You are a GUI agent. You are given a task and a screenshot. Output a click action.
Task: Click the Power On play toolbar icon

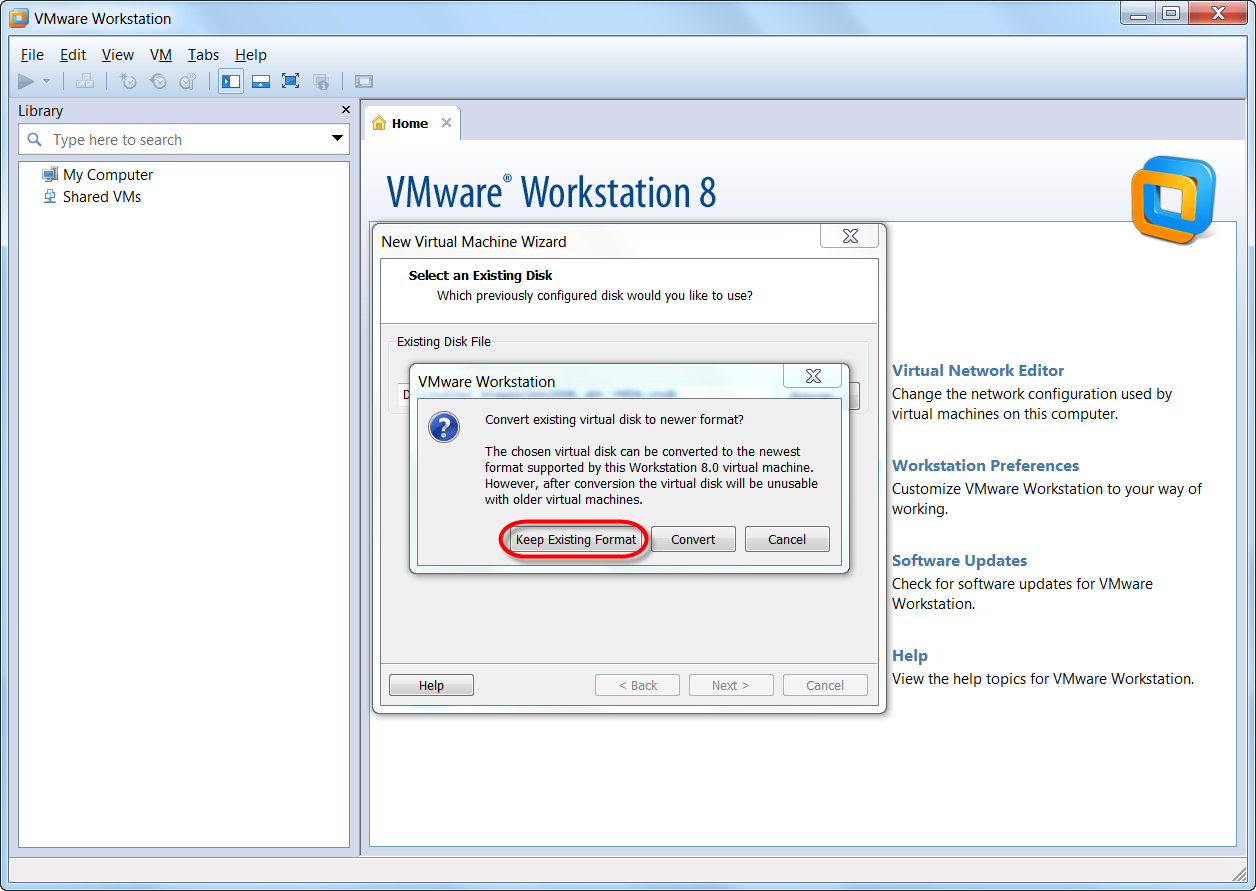tap(26, 81)
